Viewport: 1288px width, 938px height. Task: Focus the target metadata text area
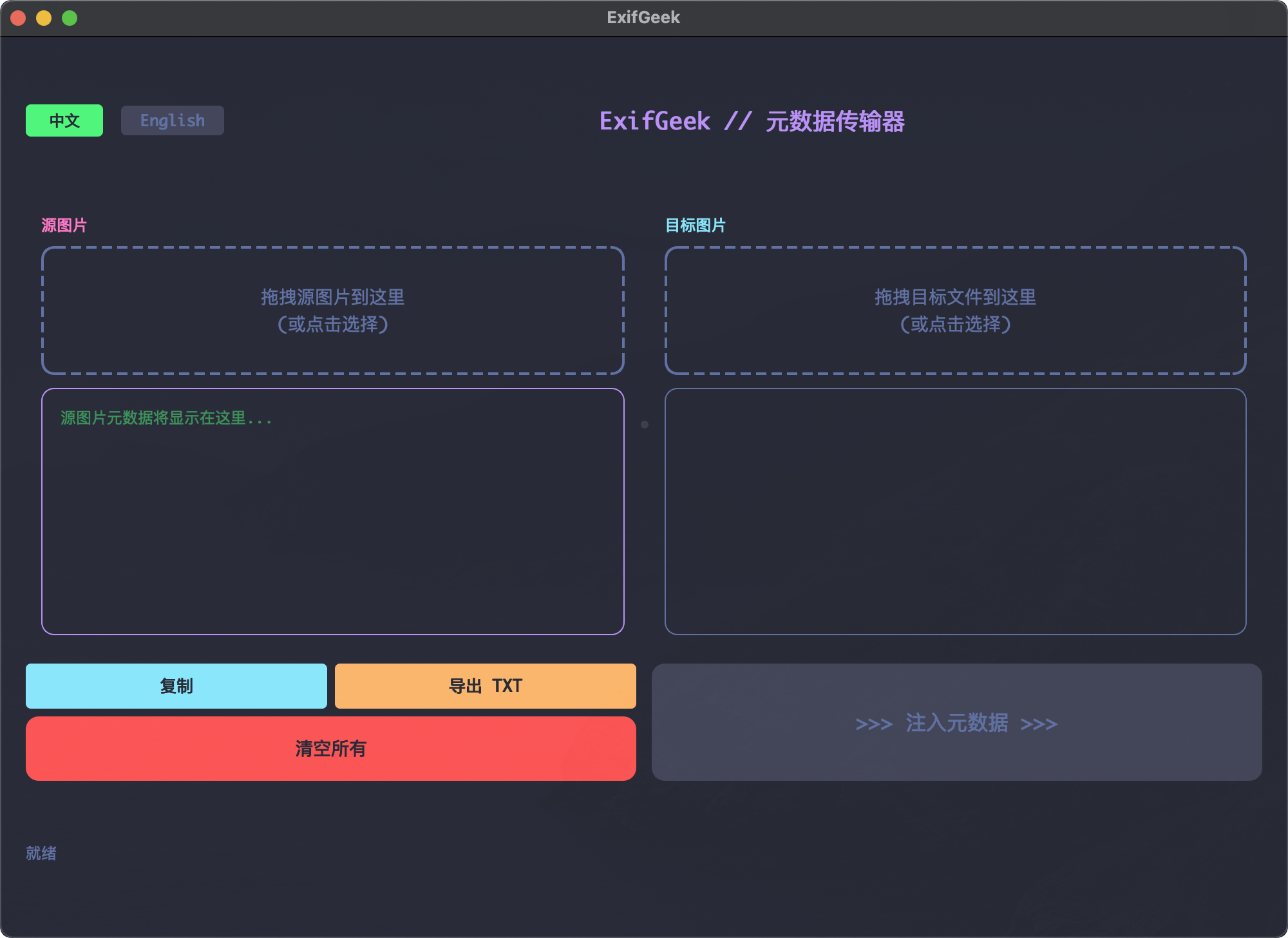956,512
